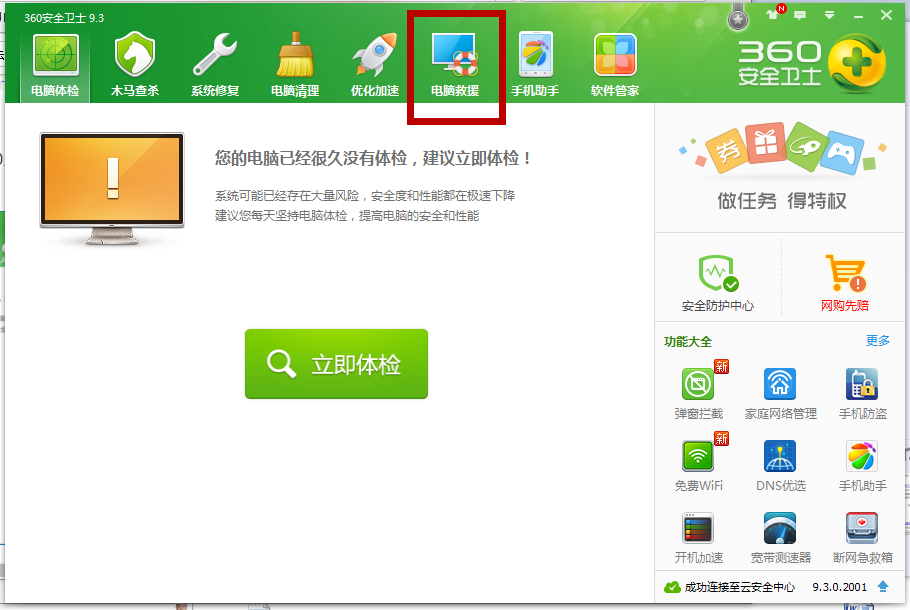Open the 手机防盗 tool icon
910x610 pixels.
tap(862, 384)
